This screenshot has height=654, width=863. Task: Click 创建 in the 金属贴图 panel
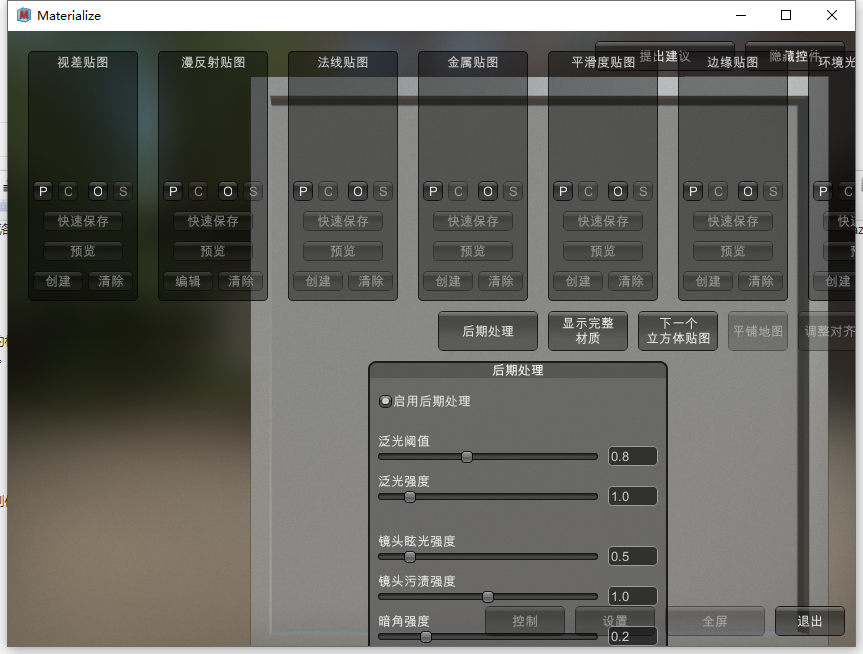(x=447, y=281)
